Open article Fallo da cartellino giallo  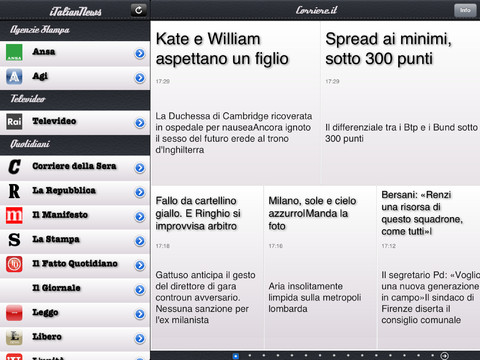pos(198,213)
